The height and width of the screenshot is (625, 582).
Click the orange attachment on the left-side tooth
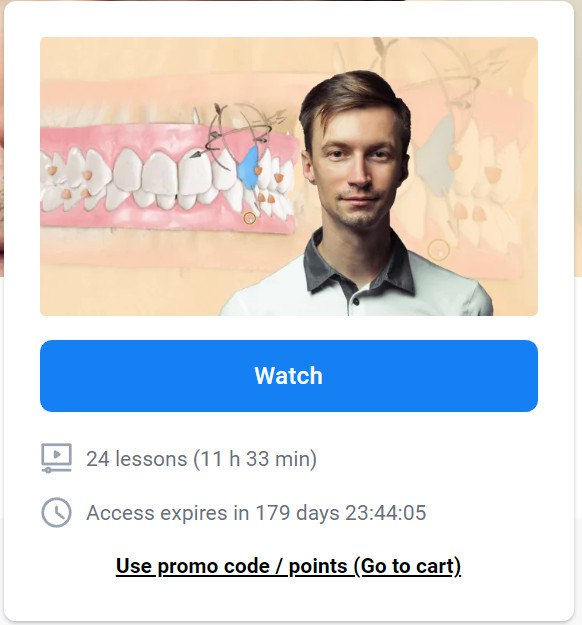(x=53, y=171)
